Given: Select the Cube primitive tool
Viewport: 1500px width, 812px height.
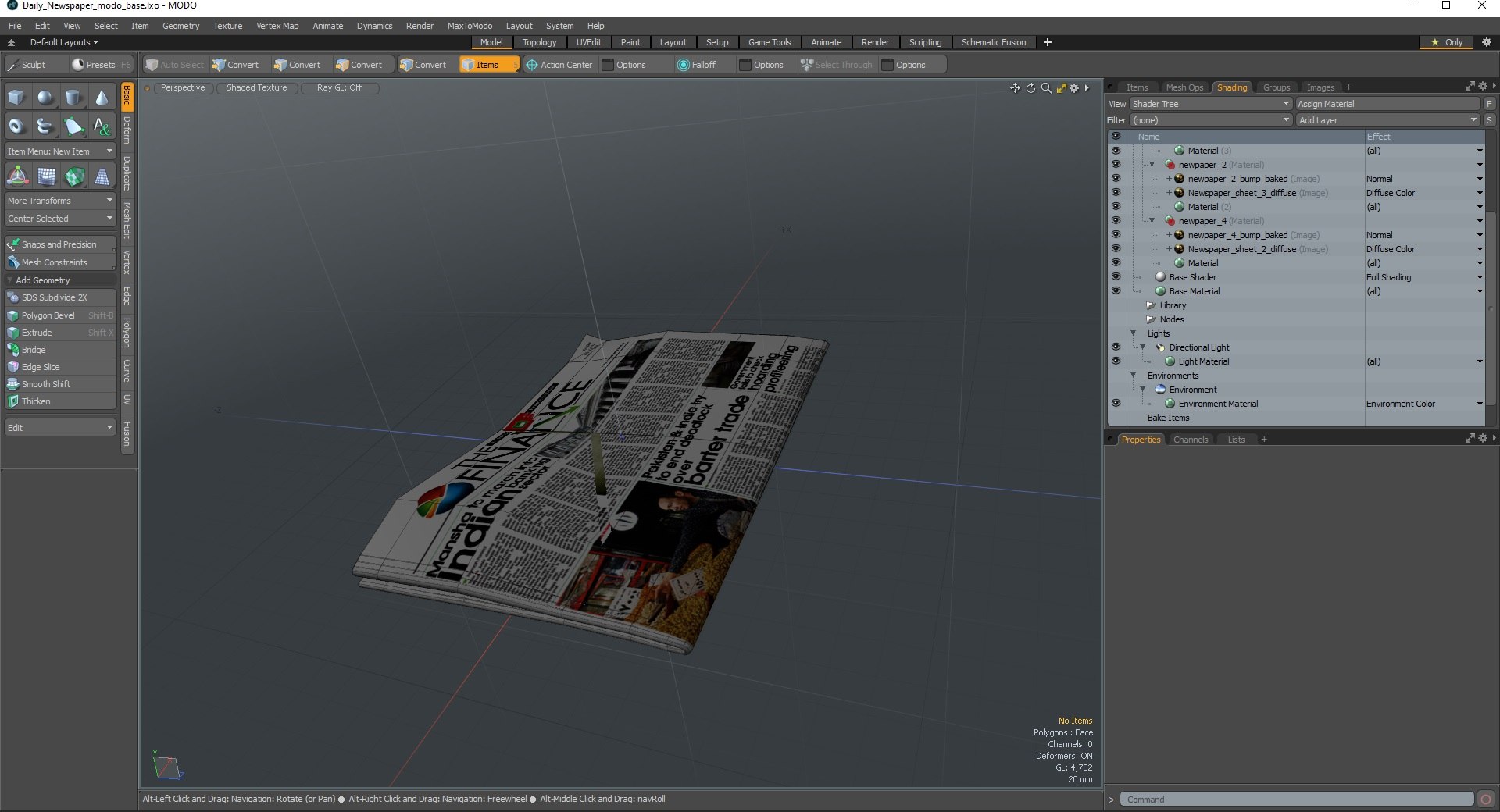Looking at the screenshot, I should coord(16,98).
